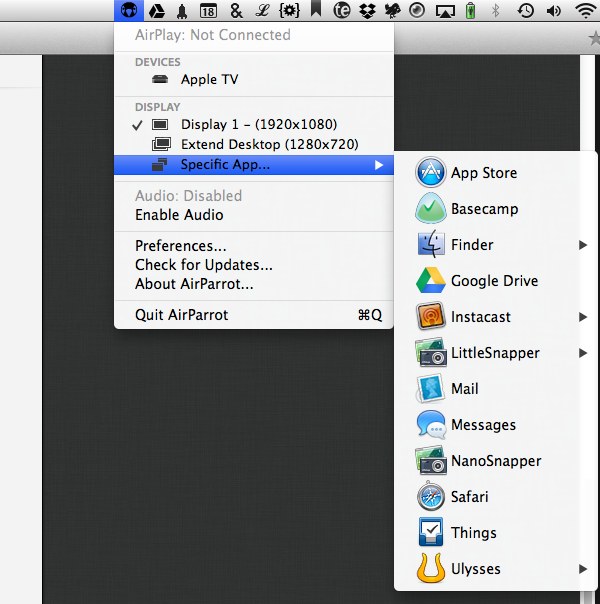Select Safari label in the app list
600x604 pixels.
pos(469,497)
